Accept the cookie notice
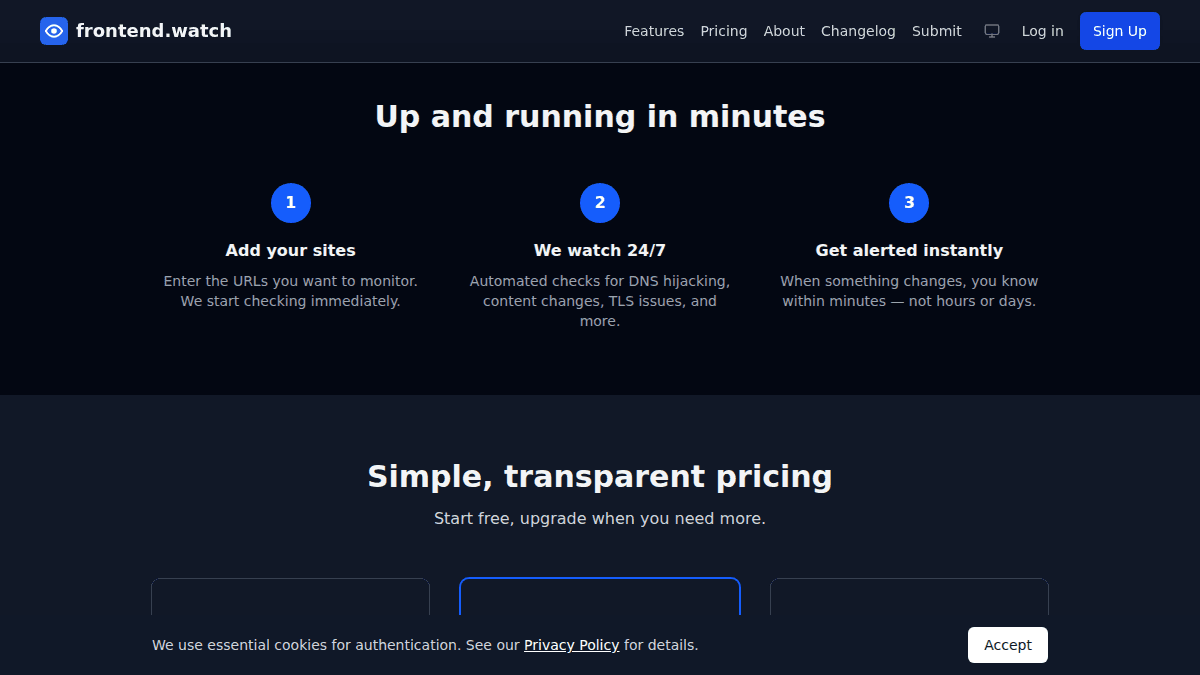Screen dimensions: 1200x675 [1008, 645]
